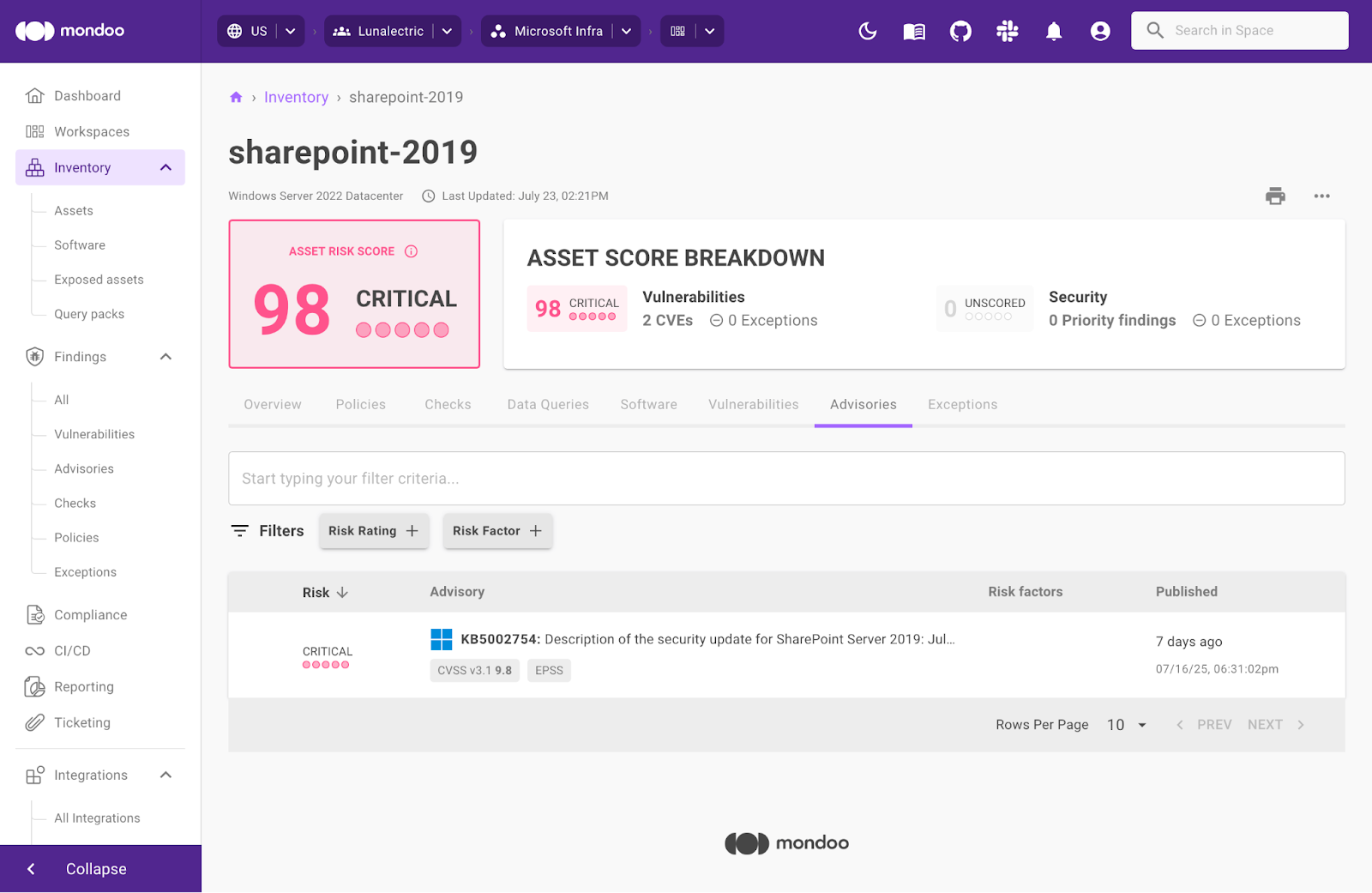Open the Exceptions tab
The width and height of the screenshot is (1372, 893).
(962, 404)
